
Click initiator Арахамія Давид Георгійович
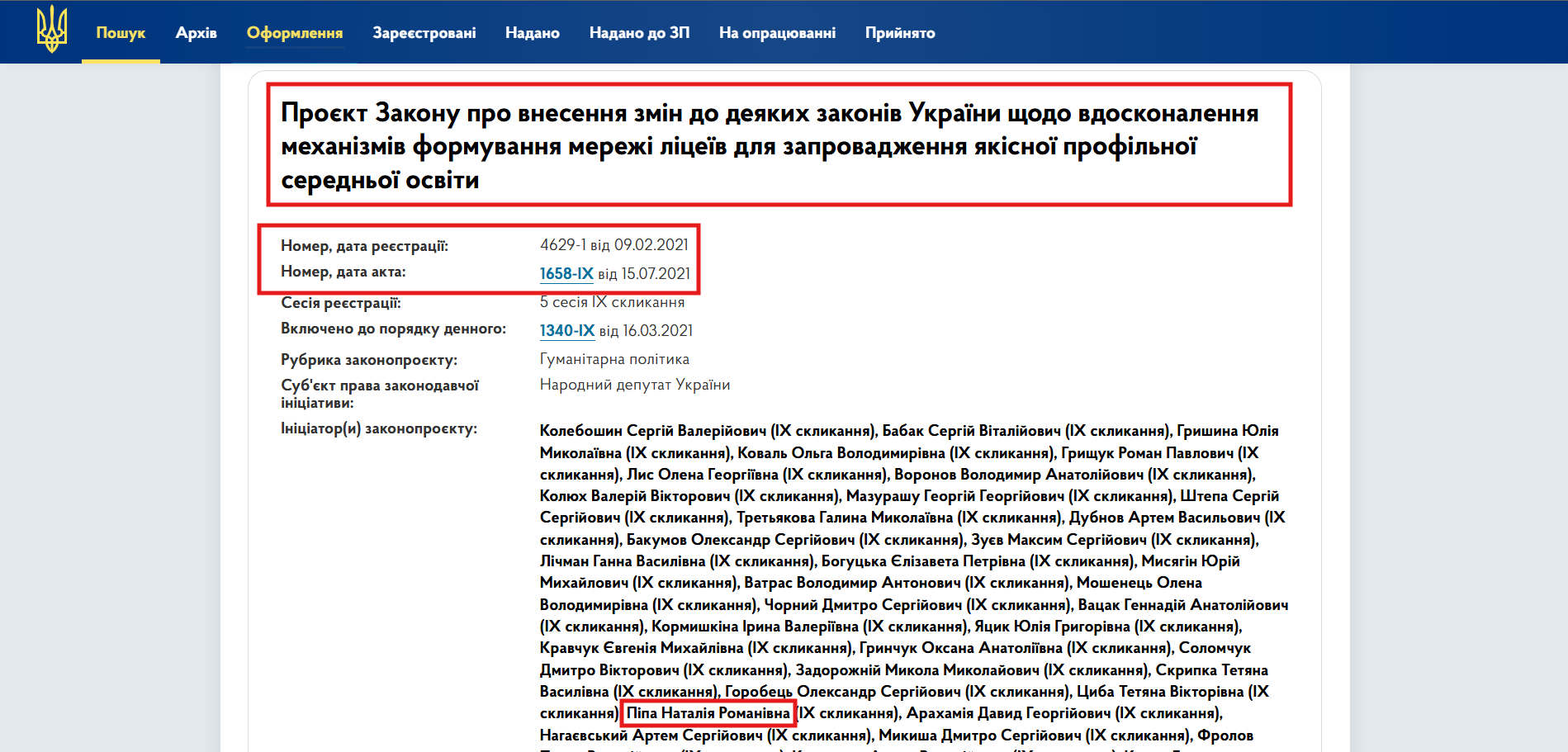[x=1009, y=713]
